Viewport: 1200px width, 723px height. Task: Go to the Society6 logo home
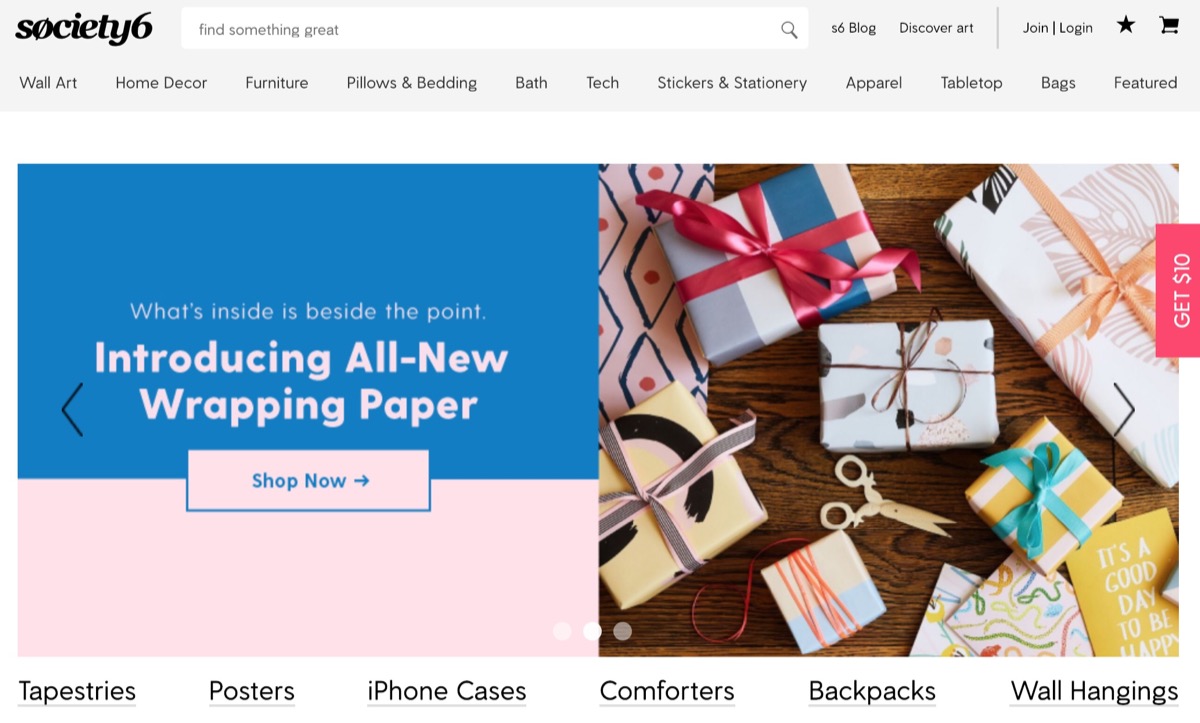pos(83,29)
